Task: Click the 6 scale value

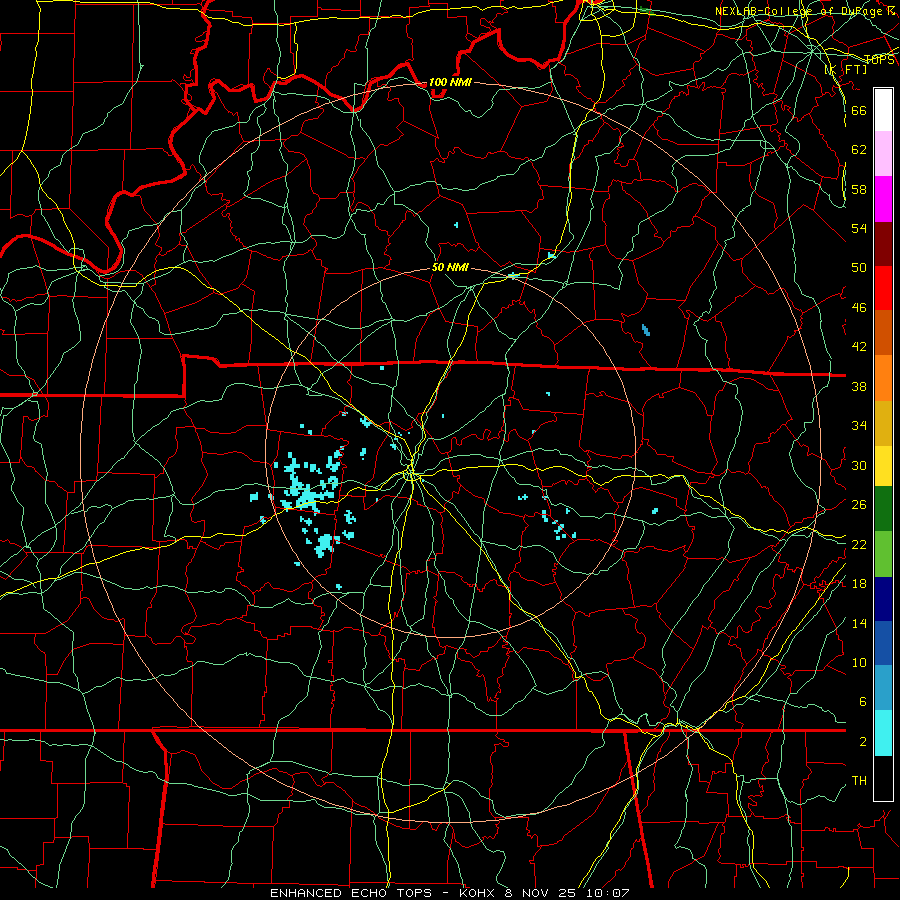Action: point(862,701)
